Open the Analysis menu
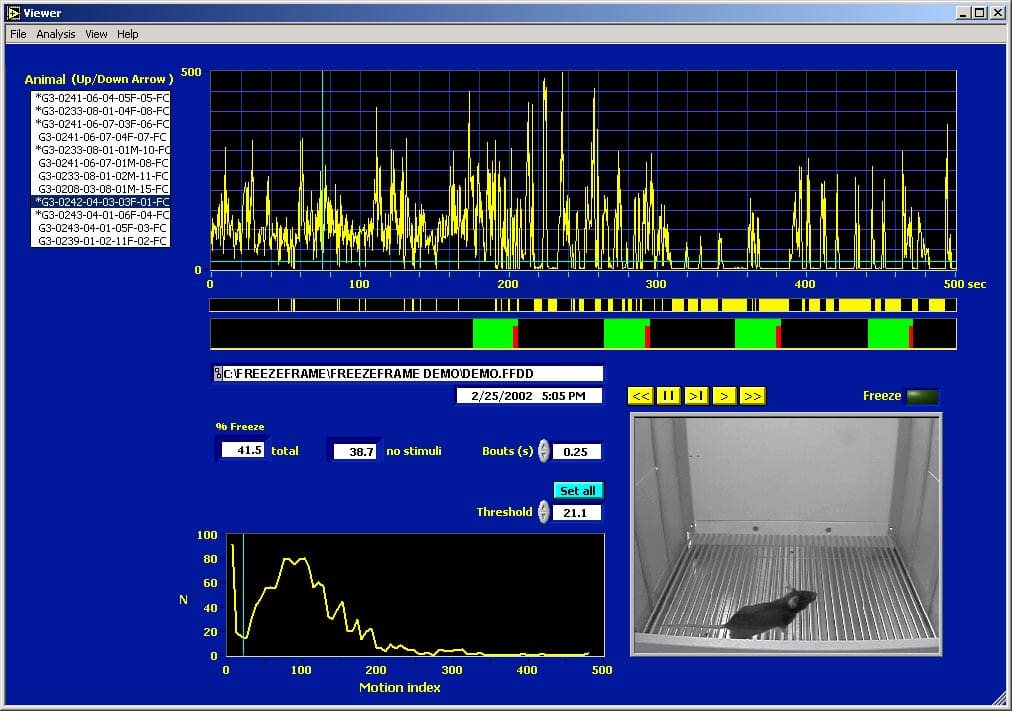Image resolution: width=1012 pixels, height=711 pixels. click(x=56, y=34)
